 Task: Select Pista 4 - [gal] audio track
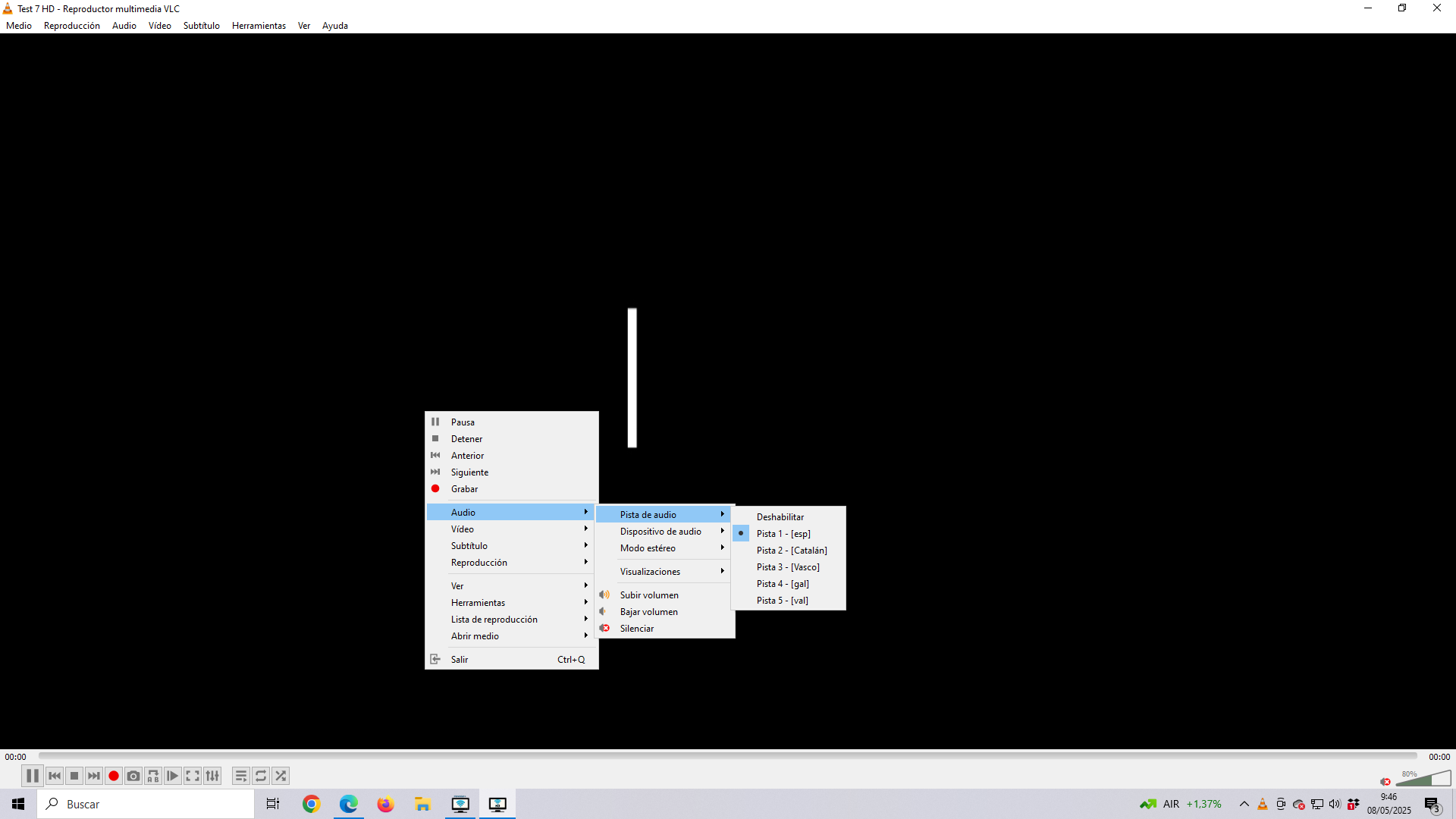tap(789, 584)
